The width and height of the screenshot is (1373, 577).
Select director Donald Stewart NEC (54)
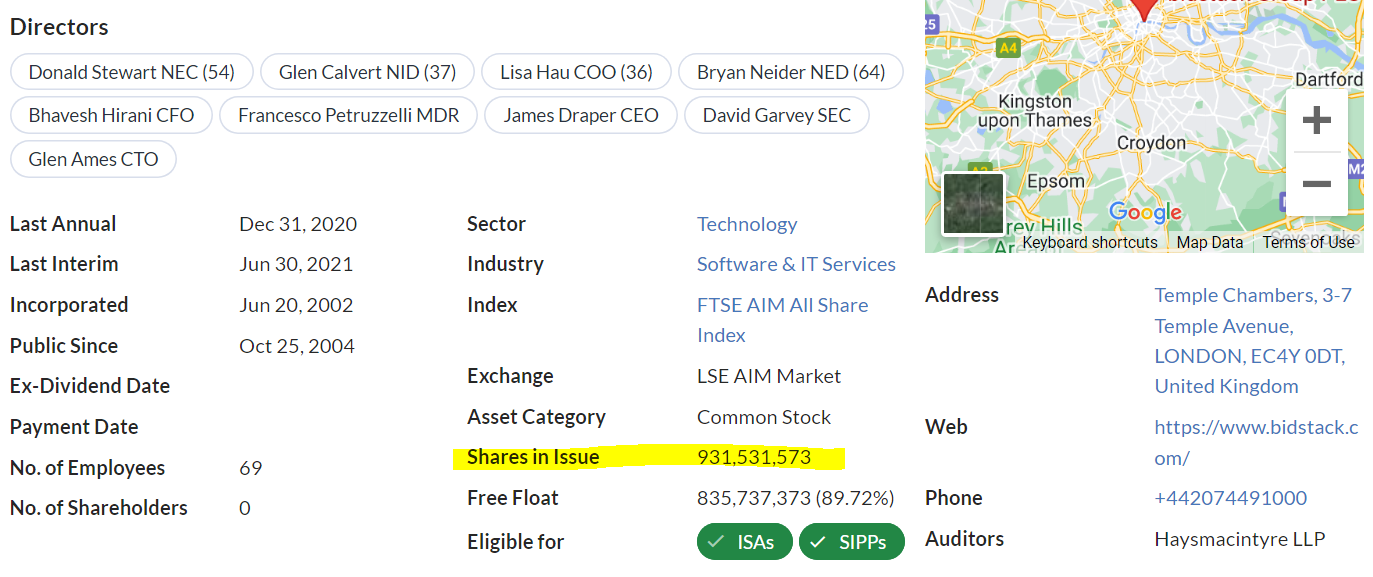pyautogui.click(x=131, y=72)
